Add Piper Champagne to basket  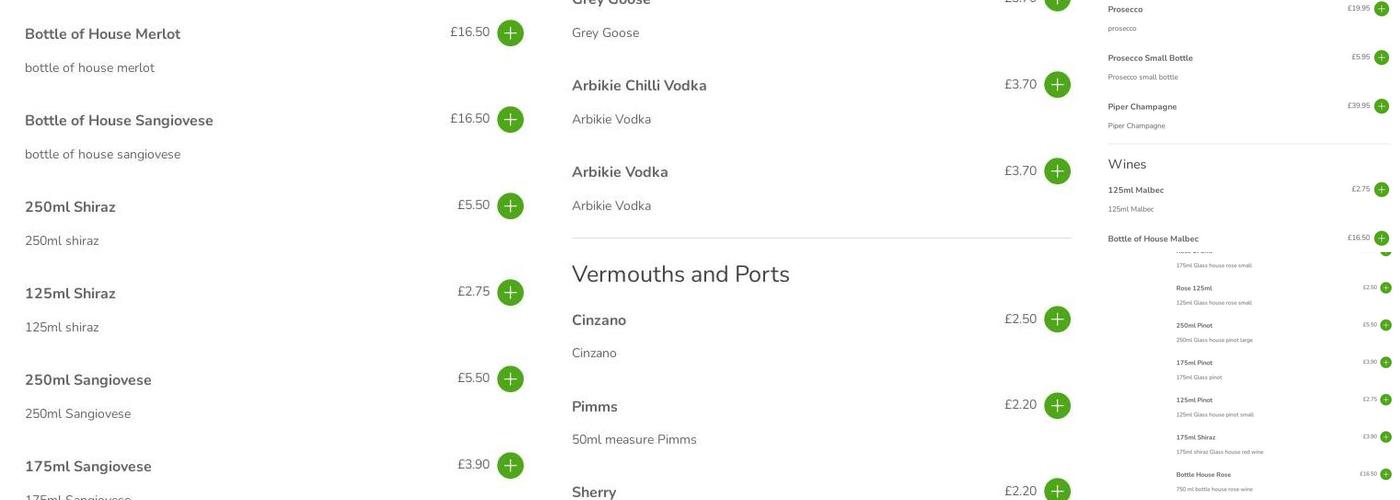click(x=1381, y=106)
